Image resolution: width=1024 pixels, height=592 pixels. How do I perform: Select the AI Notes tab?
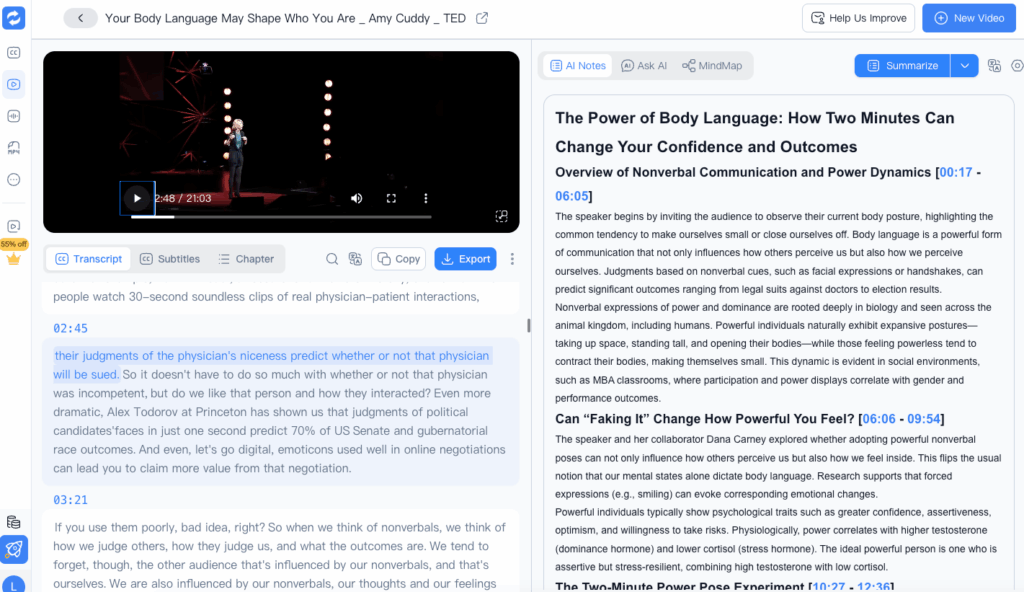coord(579,65)
